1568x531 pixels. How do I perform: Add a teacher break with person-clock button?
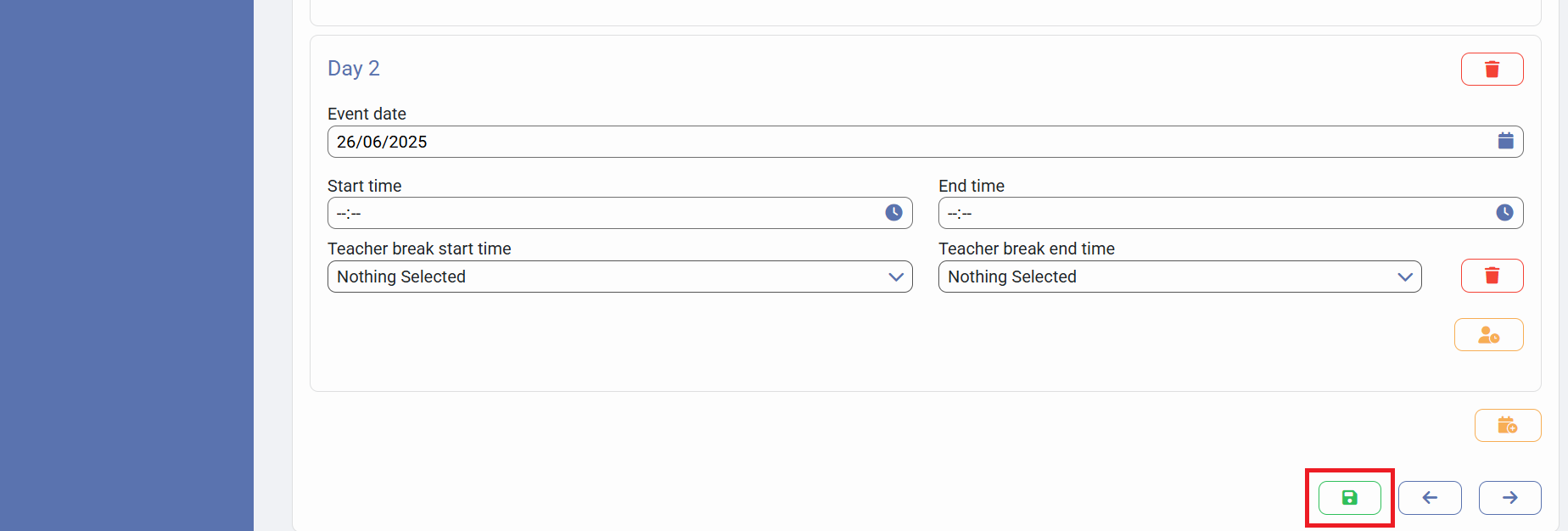click(1488, 335)
